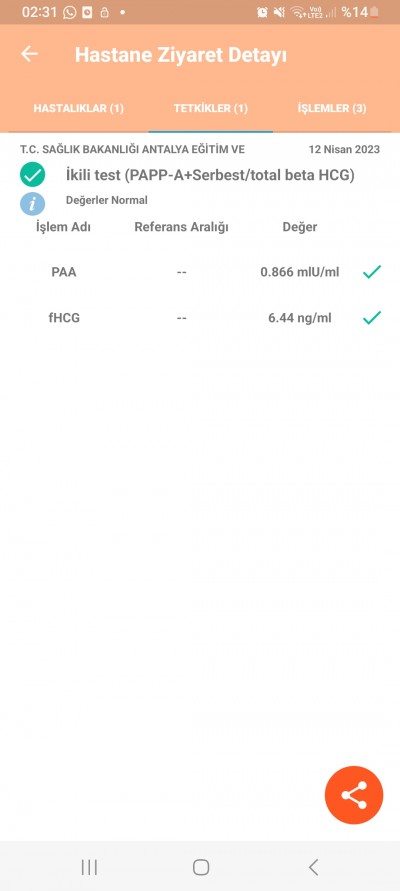Tap the blue info icon
Viewport: 400px width, 891px height.
point(32,203)
